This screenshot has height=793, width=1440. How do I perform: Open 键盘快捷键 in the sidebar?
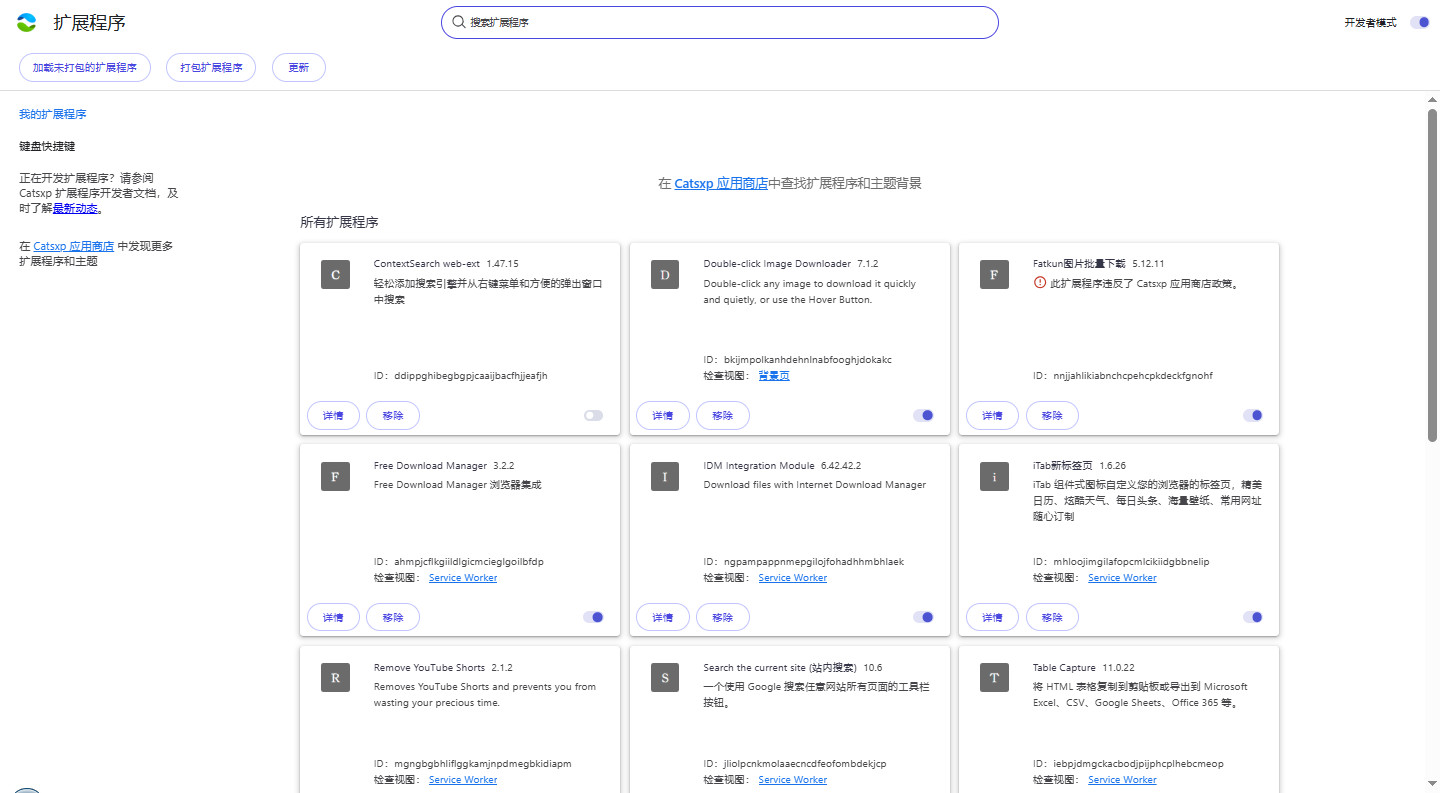47,146
